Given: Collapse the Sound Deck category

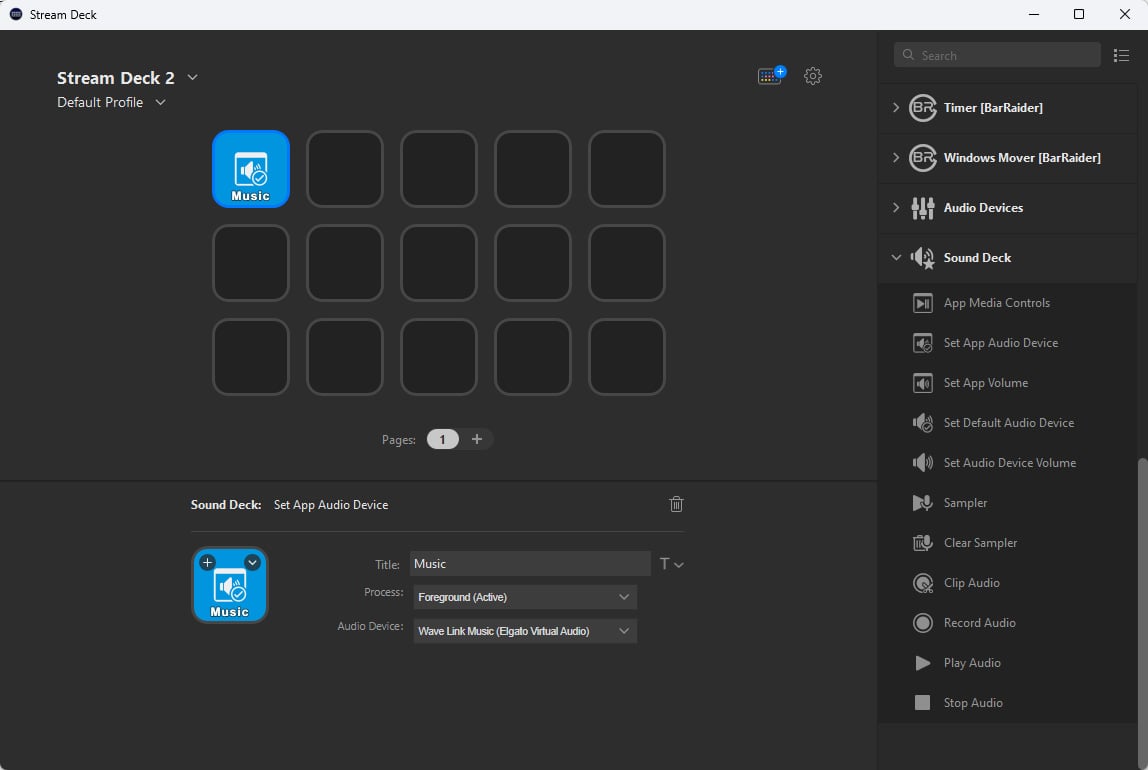Looking at the screenshot, I should (896, 258).
